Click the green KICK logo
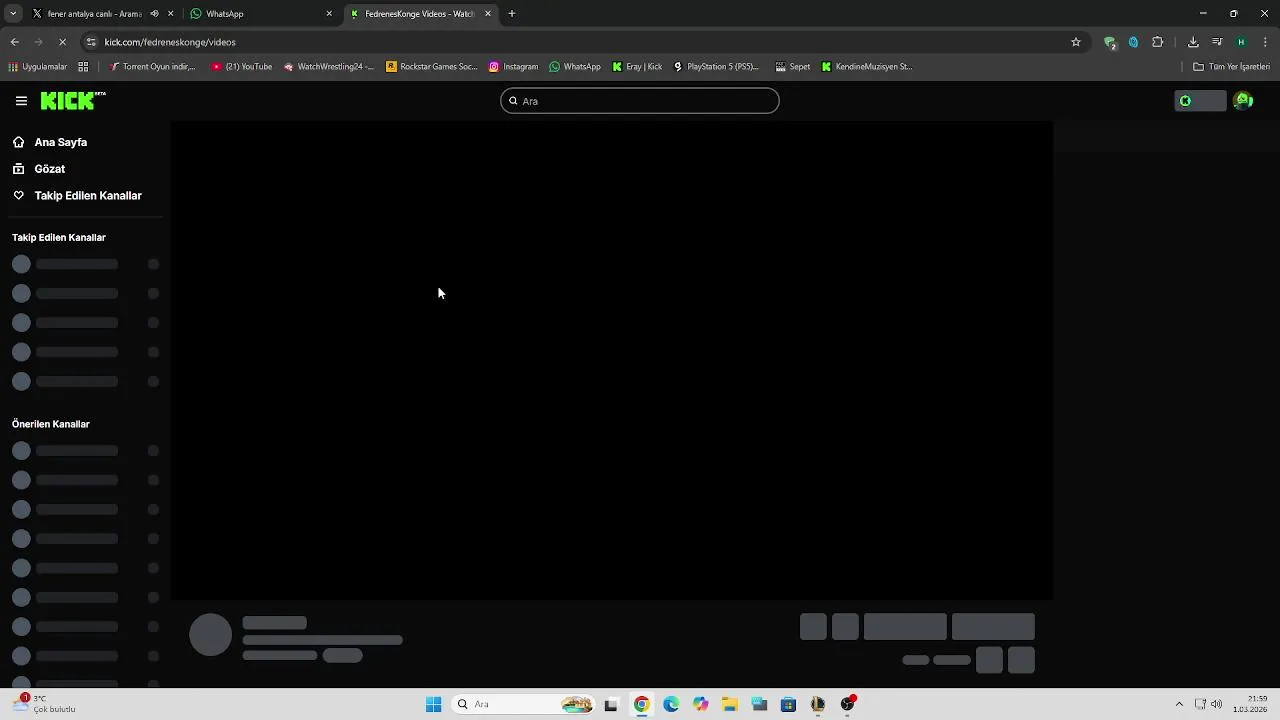1280x720 pixels. [x=73, y=100]
